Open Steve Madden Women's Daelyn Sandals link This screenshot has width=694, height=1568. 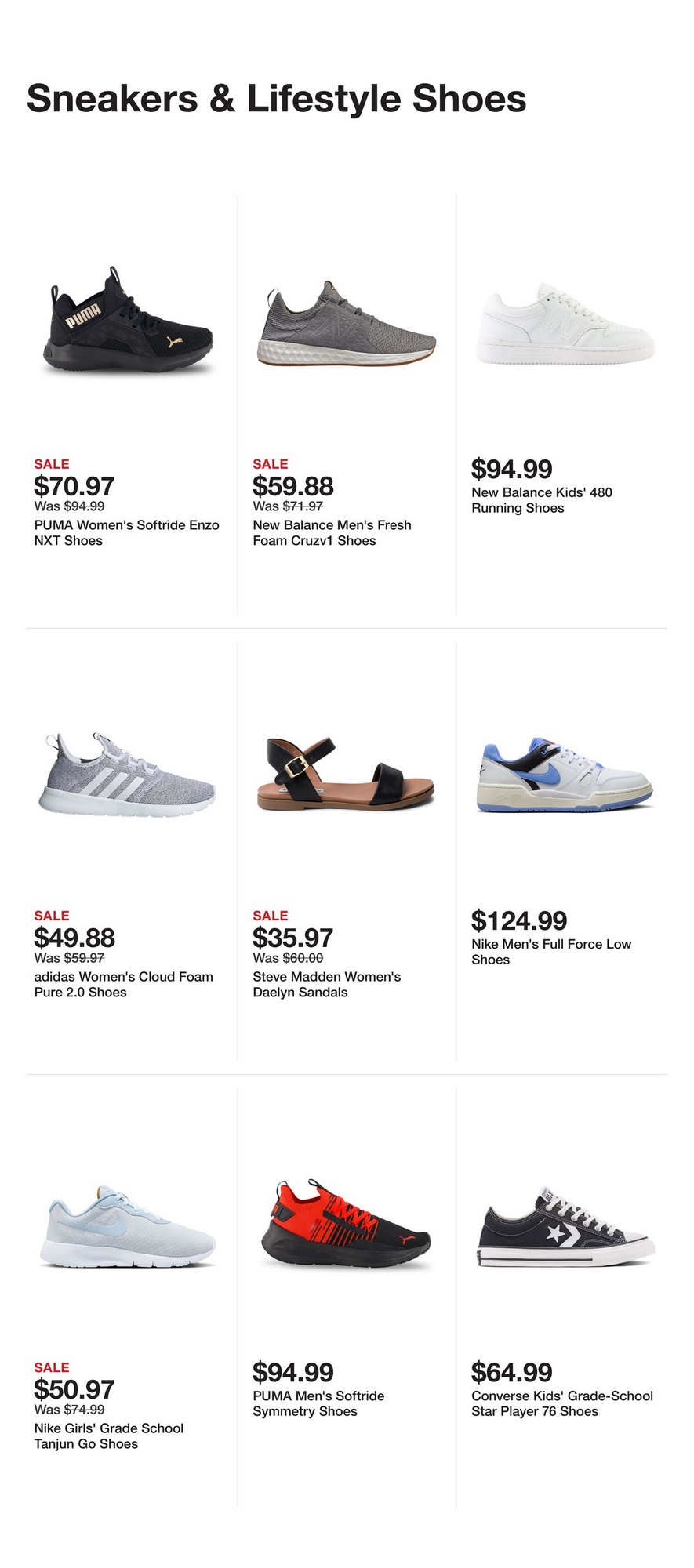pos(326,985)
